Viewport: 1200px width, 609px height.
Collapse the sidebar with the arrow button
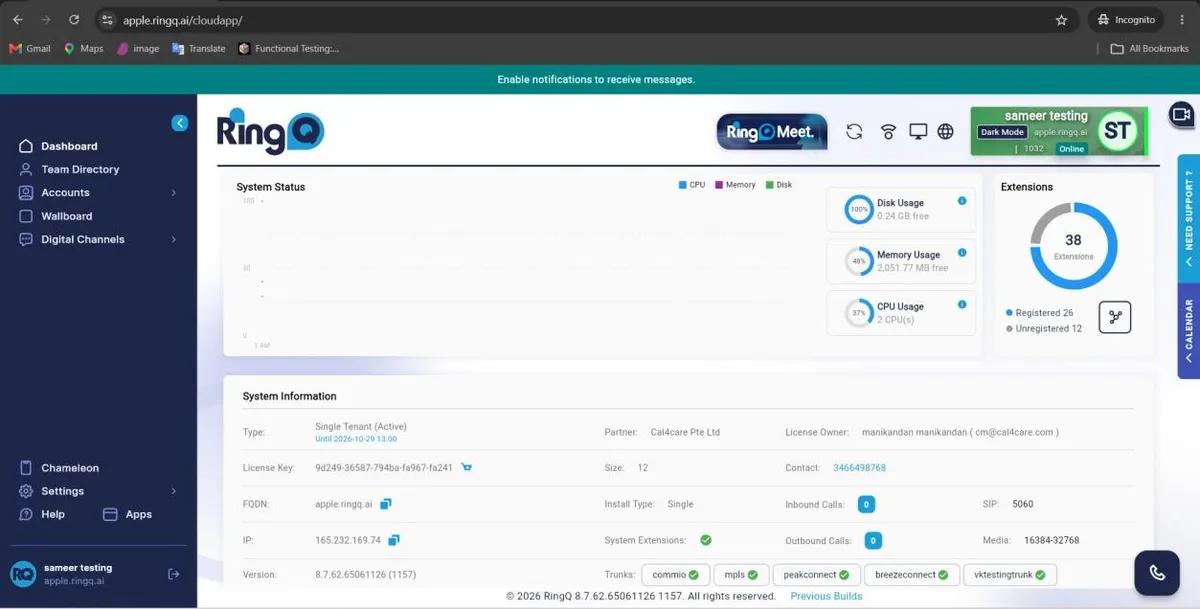tap(180, 123)
